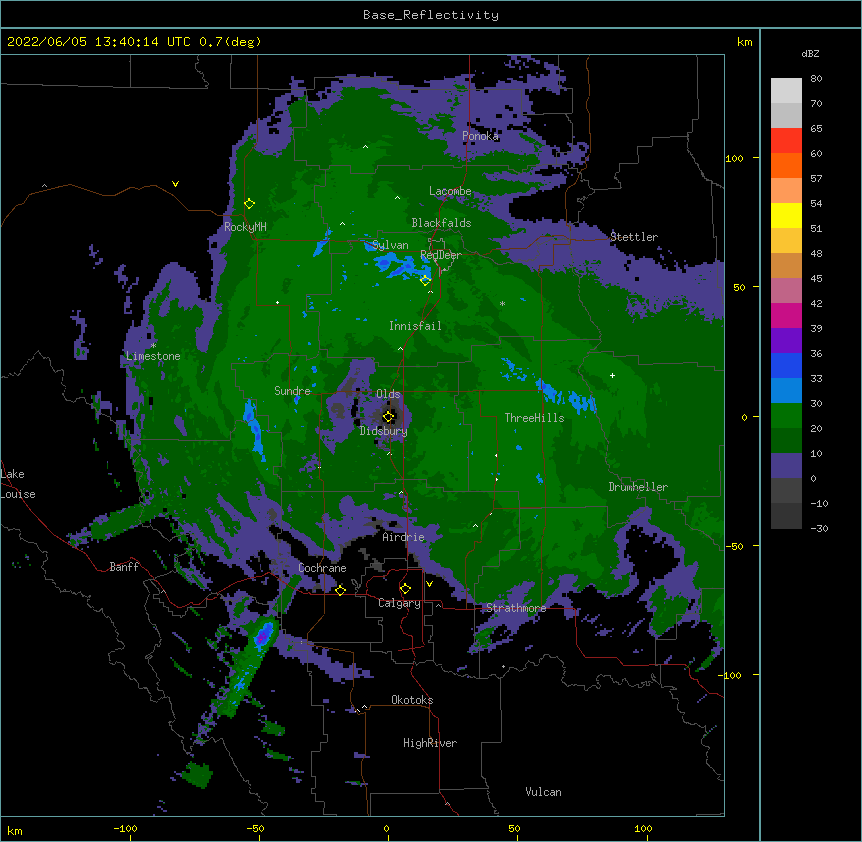Viewport: 862px width, 842px height.
Task: Select the bright blue 33-36 dBZ legend swatch
Action: [x=786, y=365]
